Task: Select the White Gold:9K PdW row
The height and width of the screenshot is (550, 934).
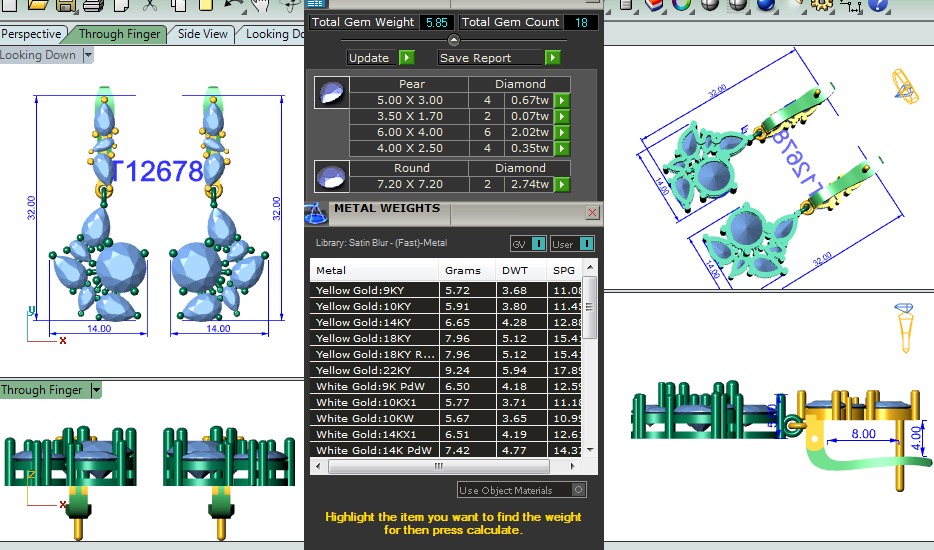Action: [x=446, y=386]
